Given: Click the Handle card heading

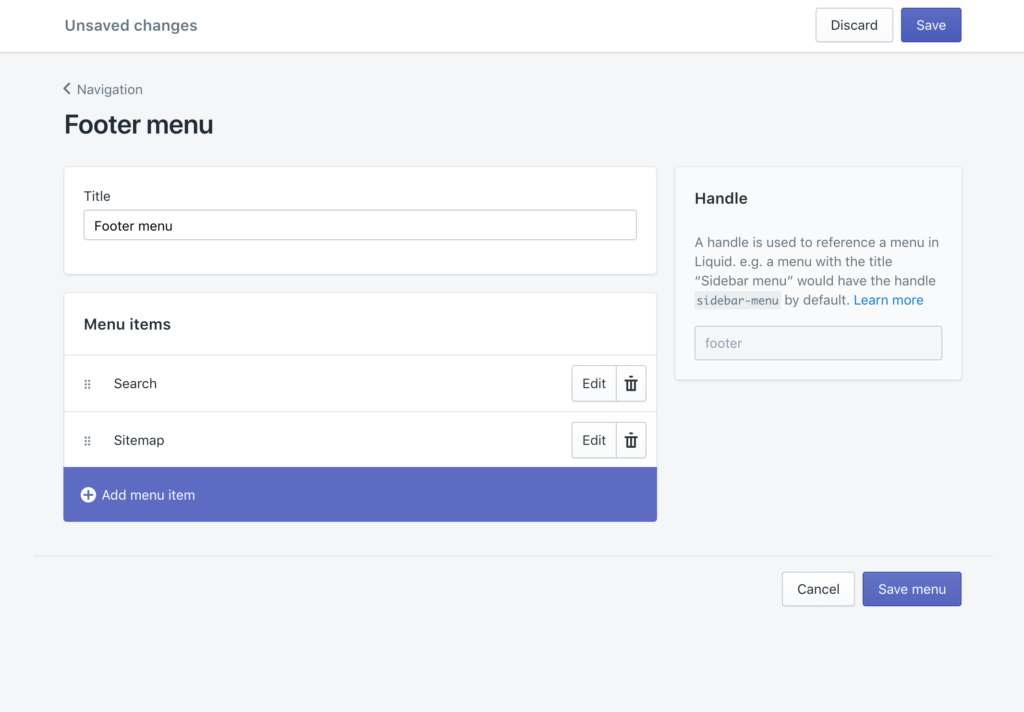Looking at the screenshot, I should click(x=721, y=199).
